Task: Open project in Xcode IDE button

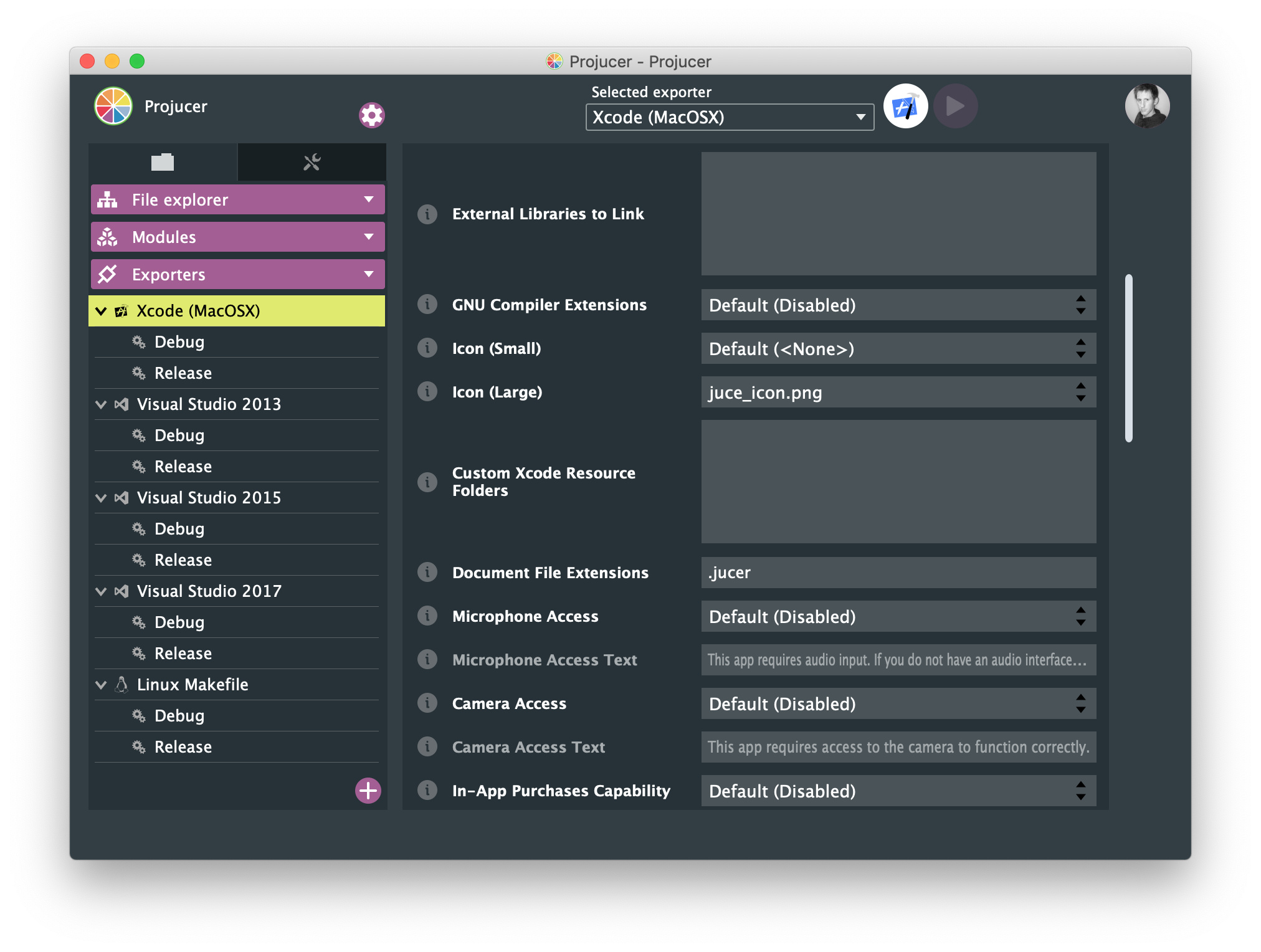Action: tap(905, 107)
